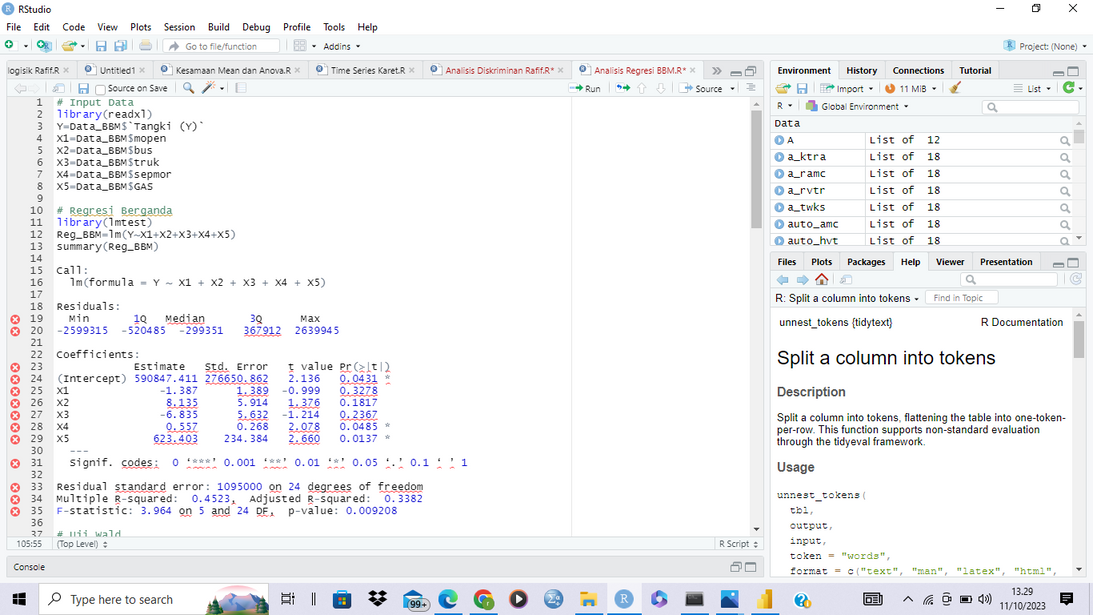Click the print icon in main toolbar
The image size is (1093, 615).
[x=145, y=46]
